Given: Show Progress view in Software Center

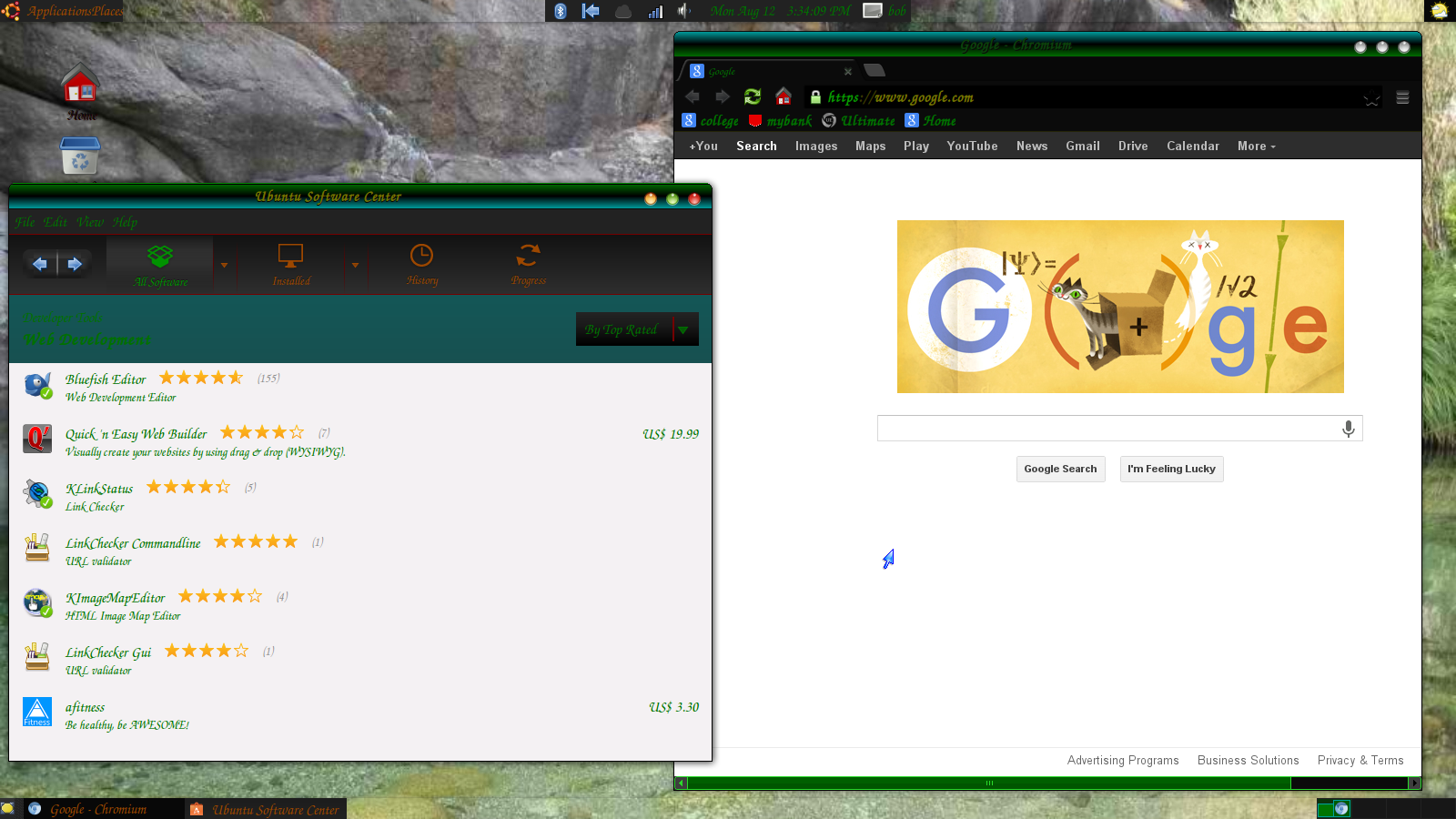Looking at the screenshot, I should [x=529, y=265].
